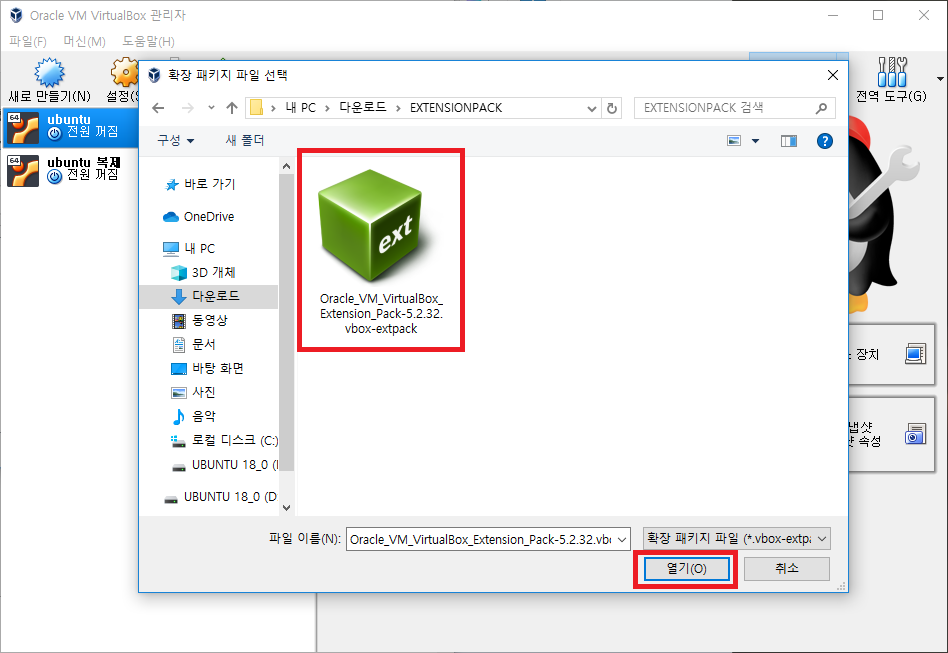
Task: Click the snapshot camera icon in VirtualBox
Action: point(915,434)
